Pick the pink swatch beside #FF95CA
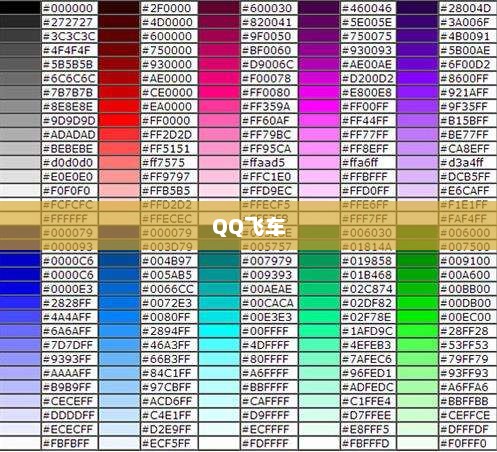The width and height of the screenshot is (497, 452). tap(219, 149)
